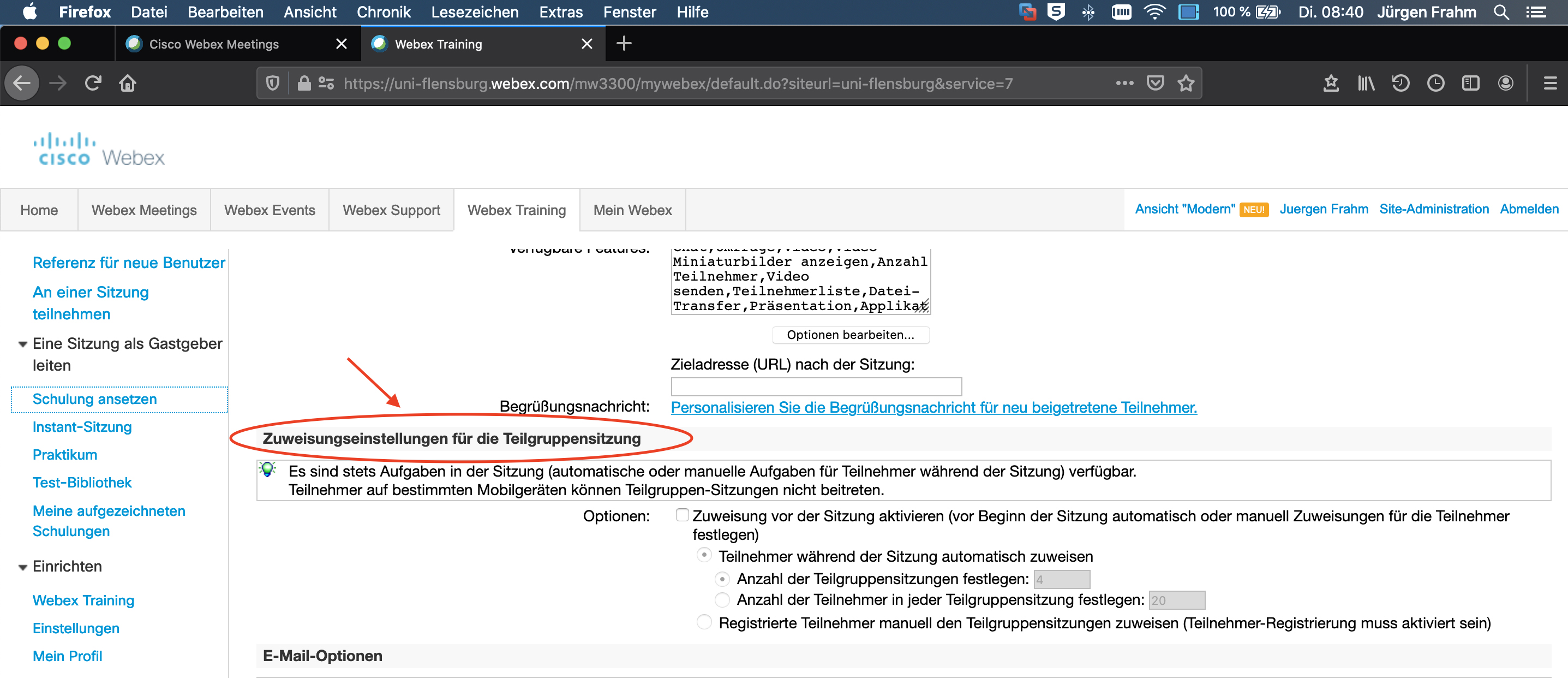Bookmark this page with star icon
The width and height of the screenshot is (1568, 678).
tap(1186, 83)
